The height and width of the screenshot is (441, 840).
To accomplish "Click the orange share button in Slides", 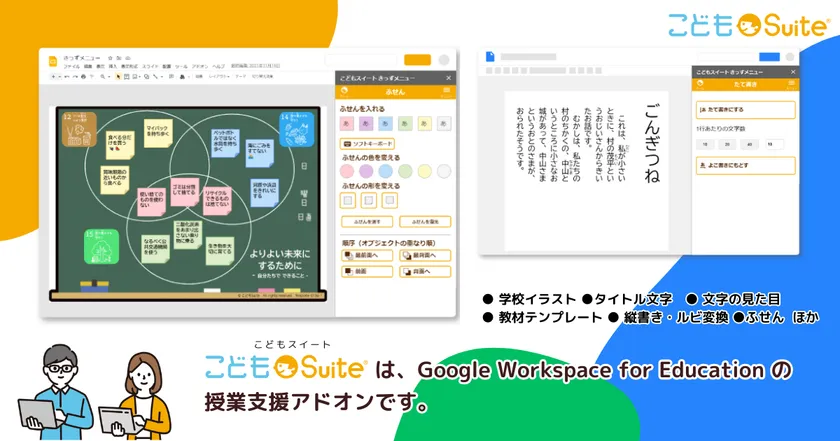I will [417, 60].
